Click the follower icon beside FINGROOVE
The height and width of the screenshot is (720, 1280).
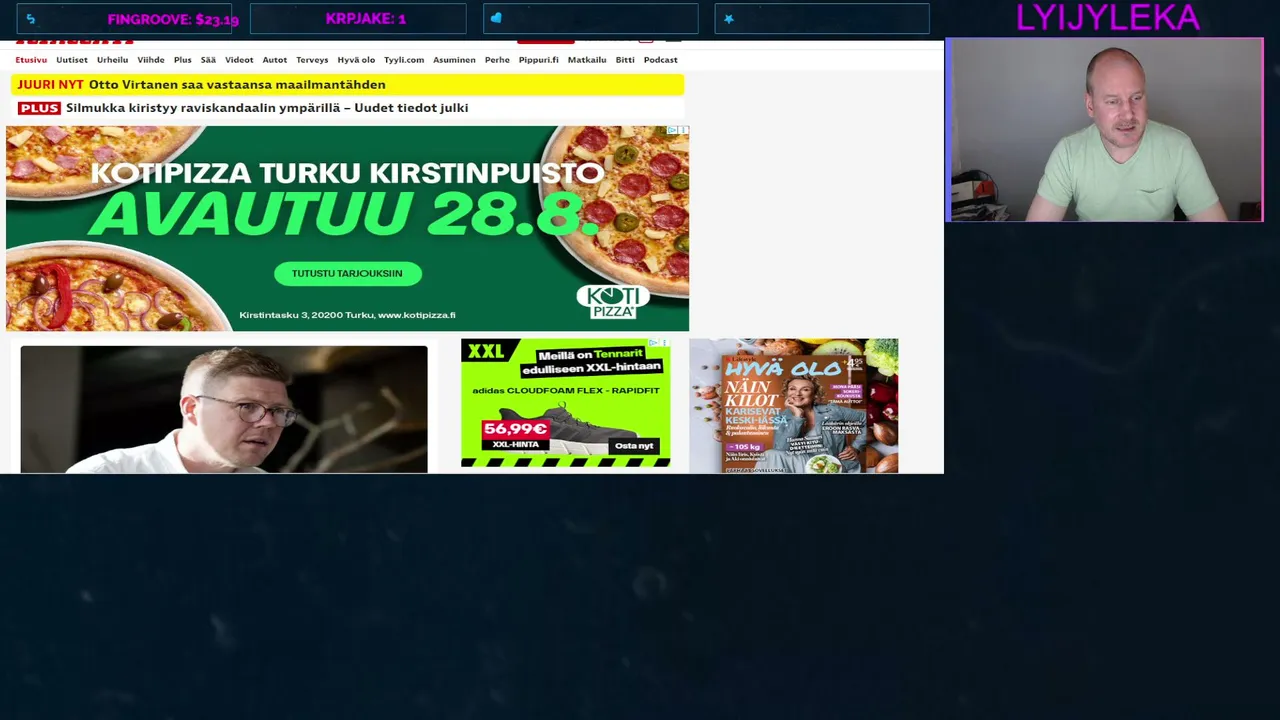[x=31, y=19]
